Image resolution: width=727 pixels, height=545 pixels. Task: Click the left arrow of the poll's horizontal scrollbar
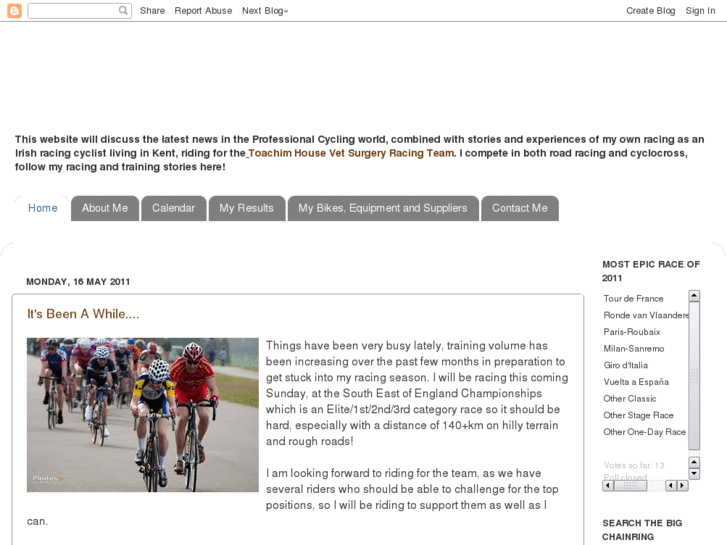point(608,485)
